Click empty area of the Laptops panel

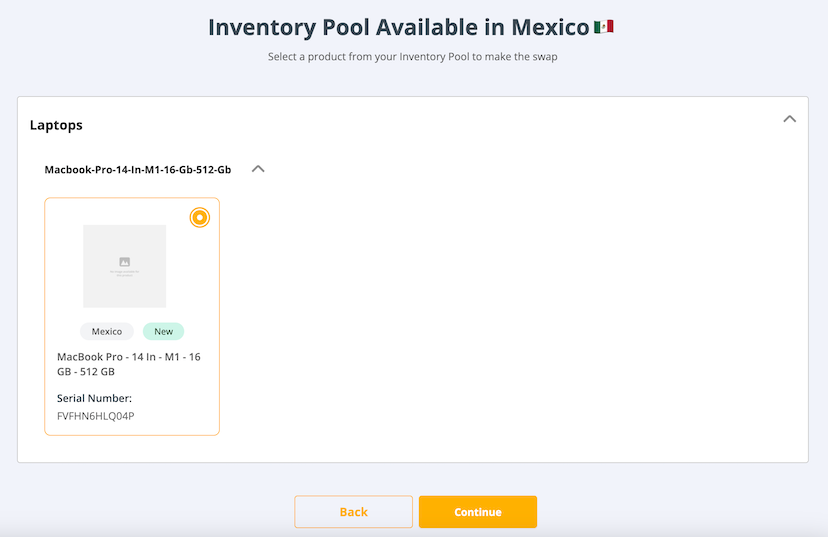tap(520, 320)
